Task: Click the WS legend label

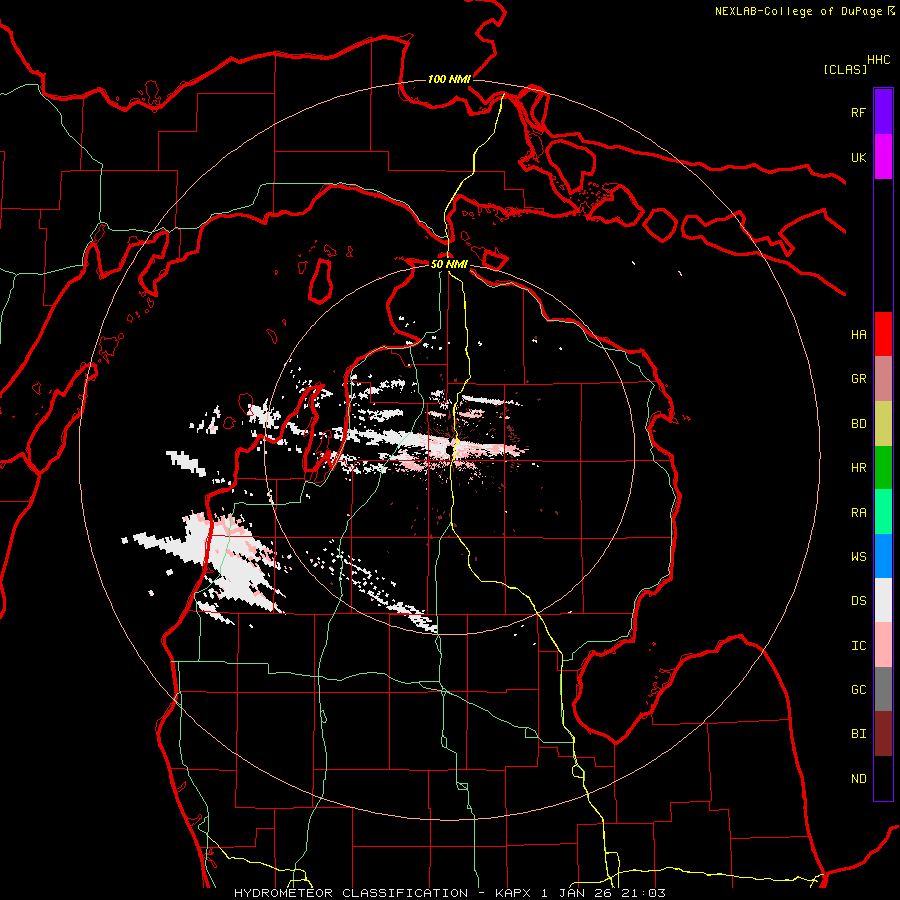Action: (859, 557)
